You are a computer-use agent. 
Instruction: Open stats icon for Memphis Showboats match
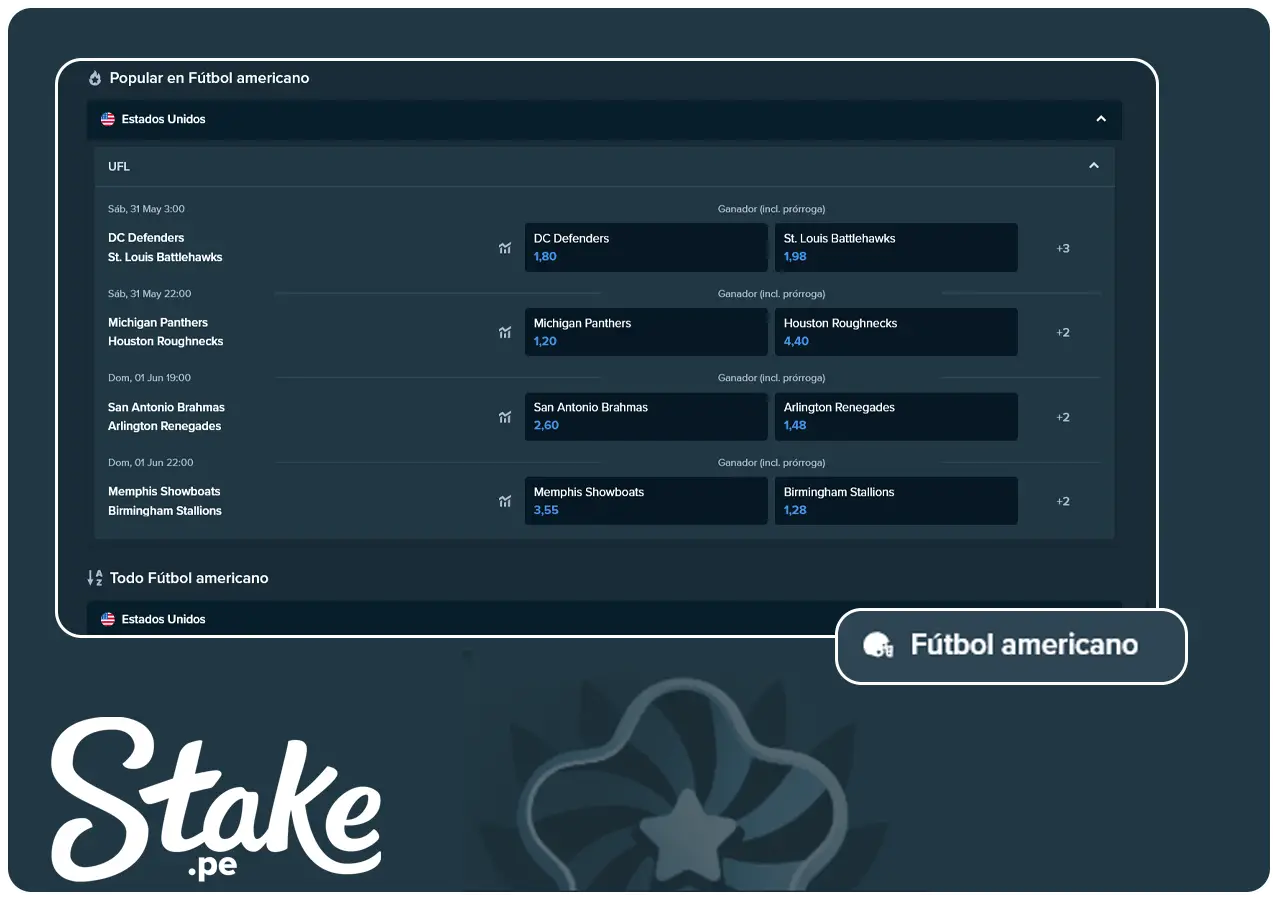coord(505,501)
